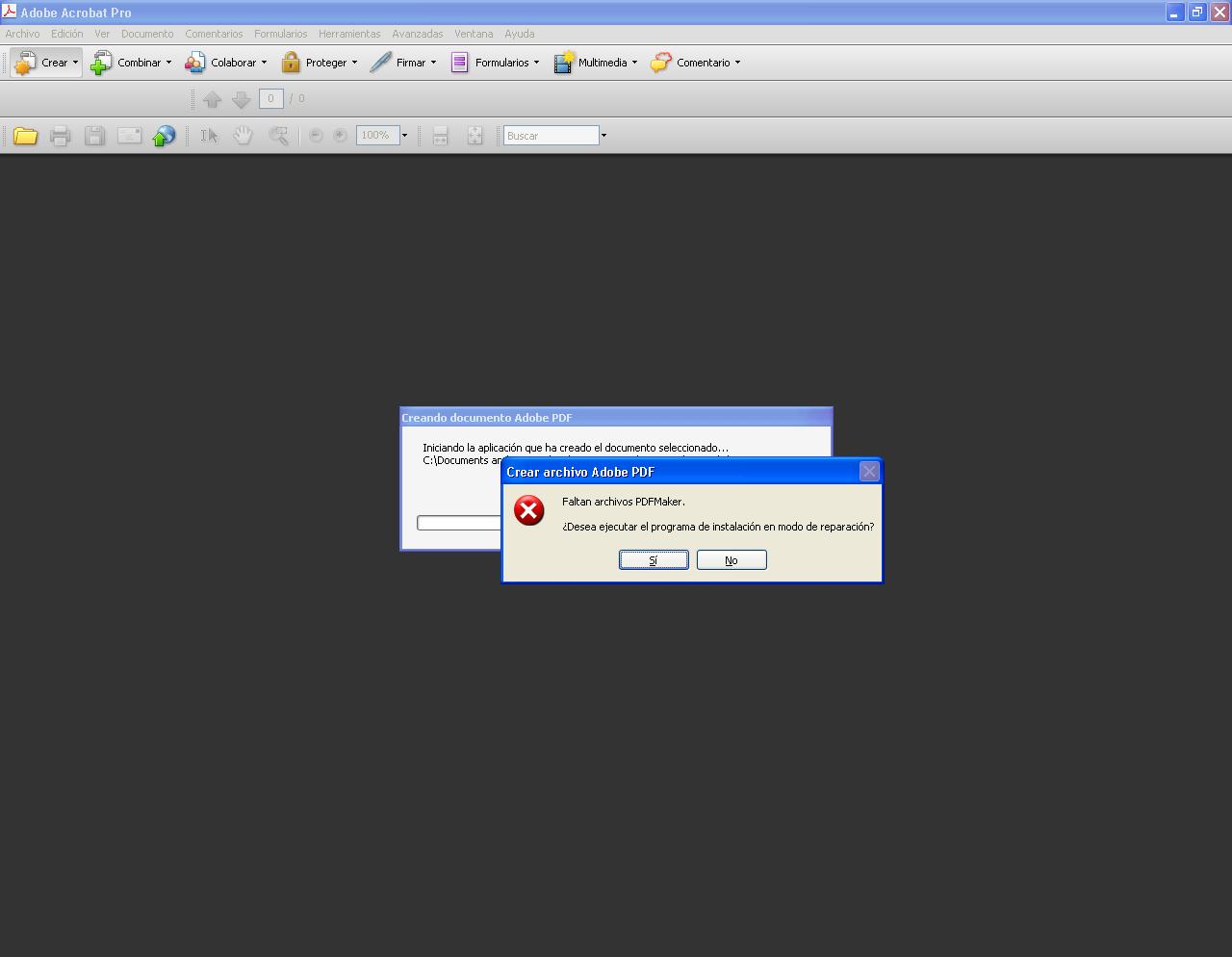Viewport: 1232px width, 957px height.
Task: Open the Comentarios menu
Action: (x=214, y=34)
